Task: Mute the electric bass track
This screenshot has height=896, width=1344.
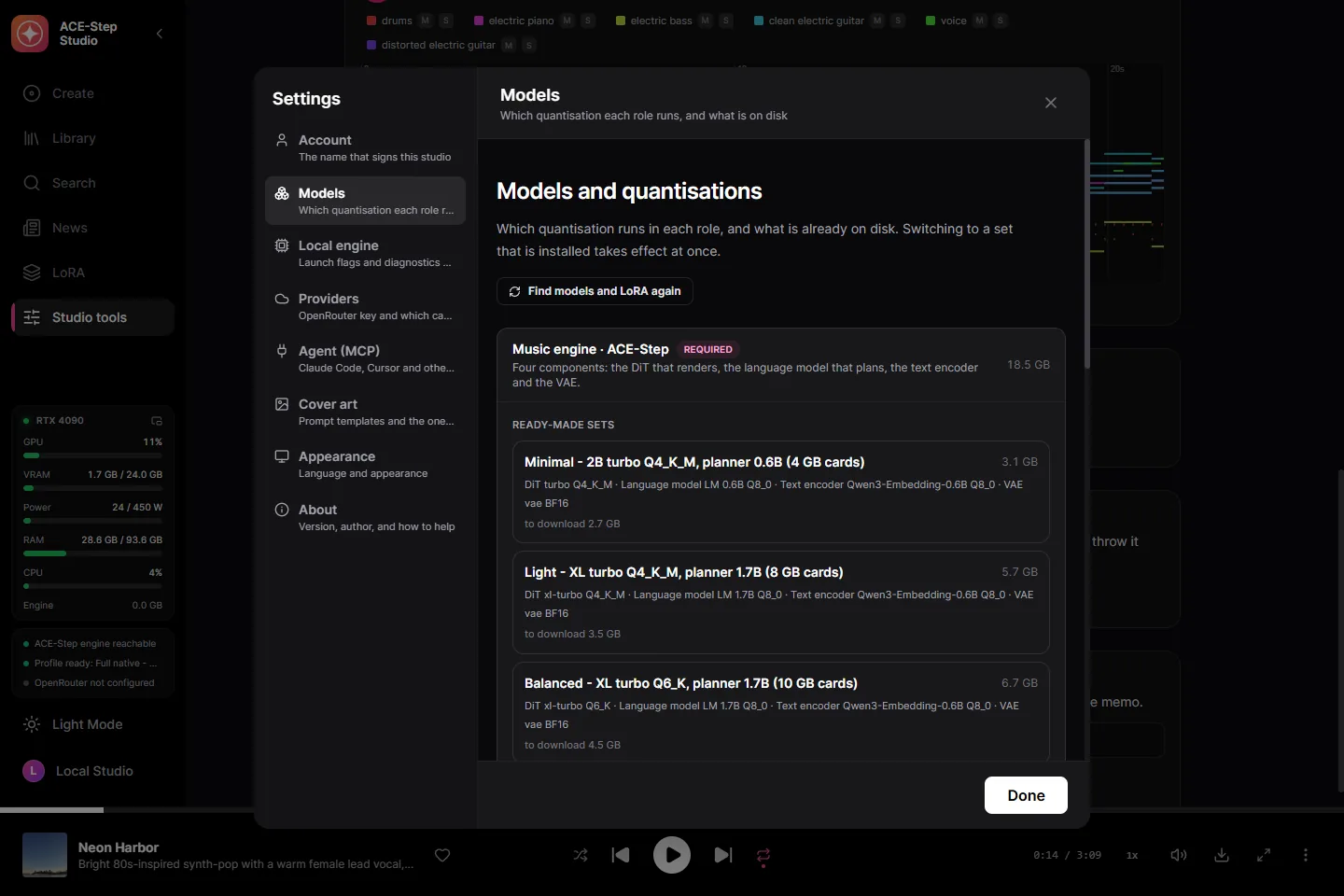Action: (706, 21)
